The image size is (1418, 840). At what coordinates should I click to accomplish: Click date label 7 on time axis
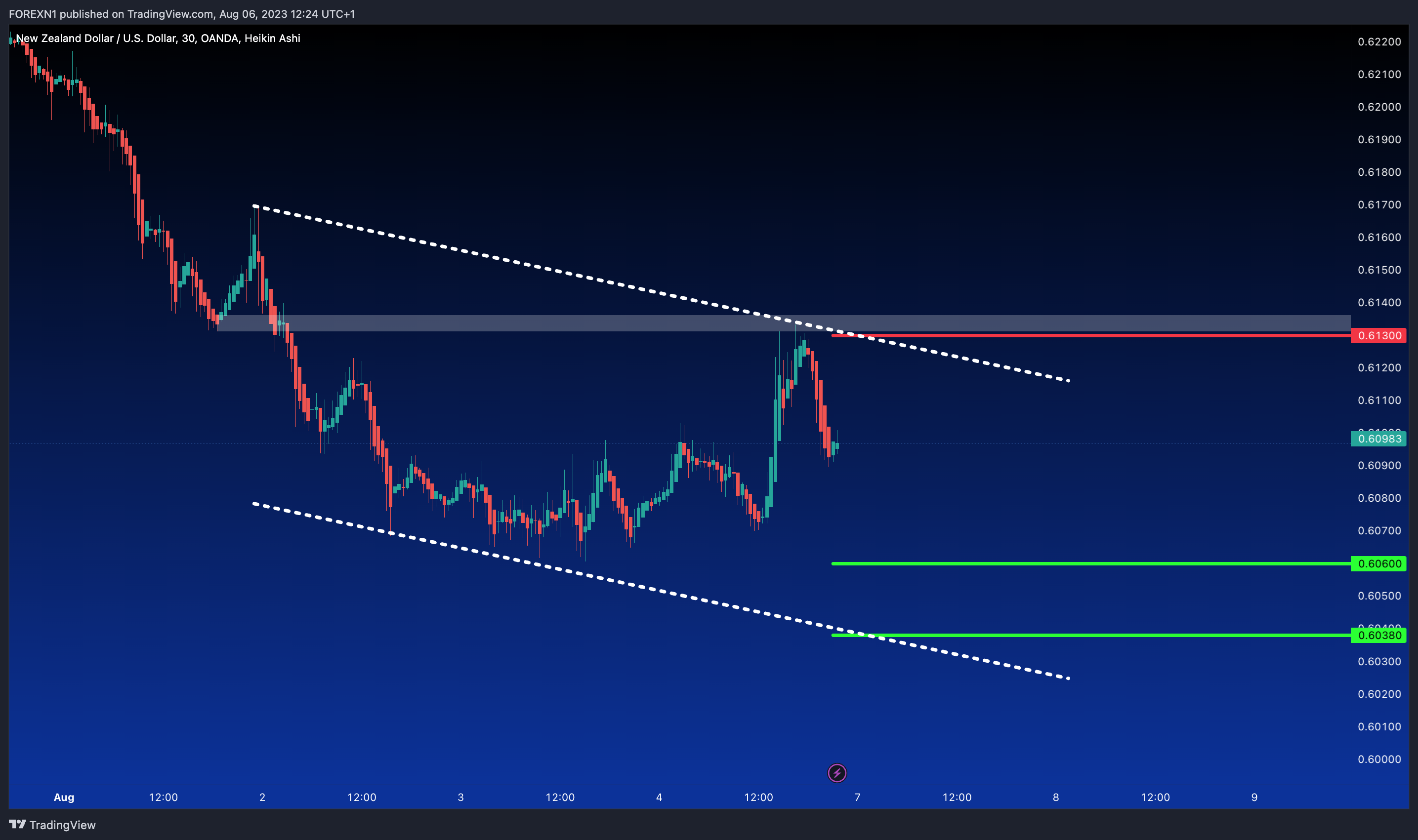[857, 797]
